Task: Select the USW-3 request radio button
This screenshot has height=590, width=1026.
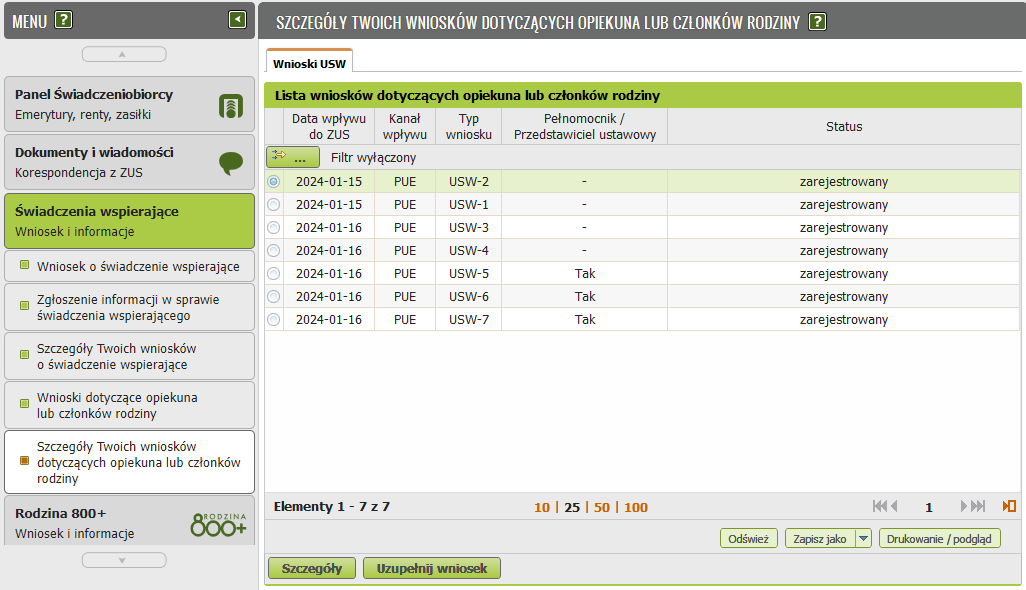Action: pyautogui.click(x=274, y=228)
